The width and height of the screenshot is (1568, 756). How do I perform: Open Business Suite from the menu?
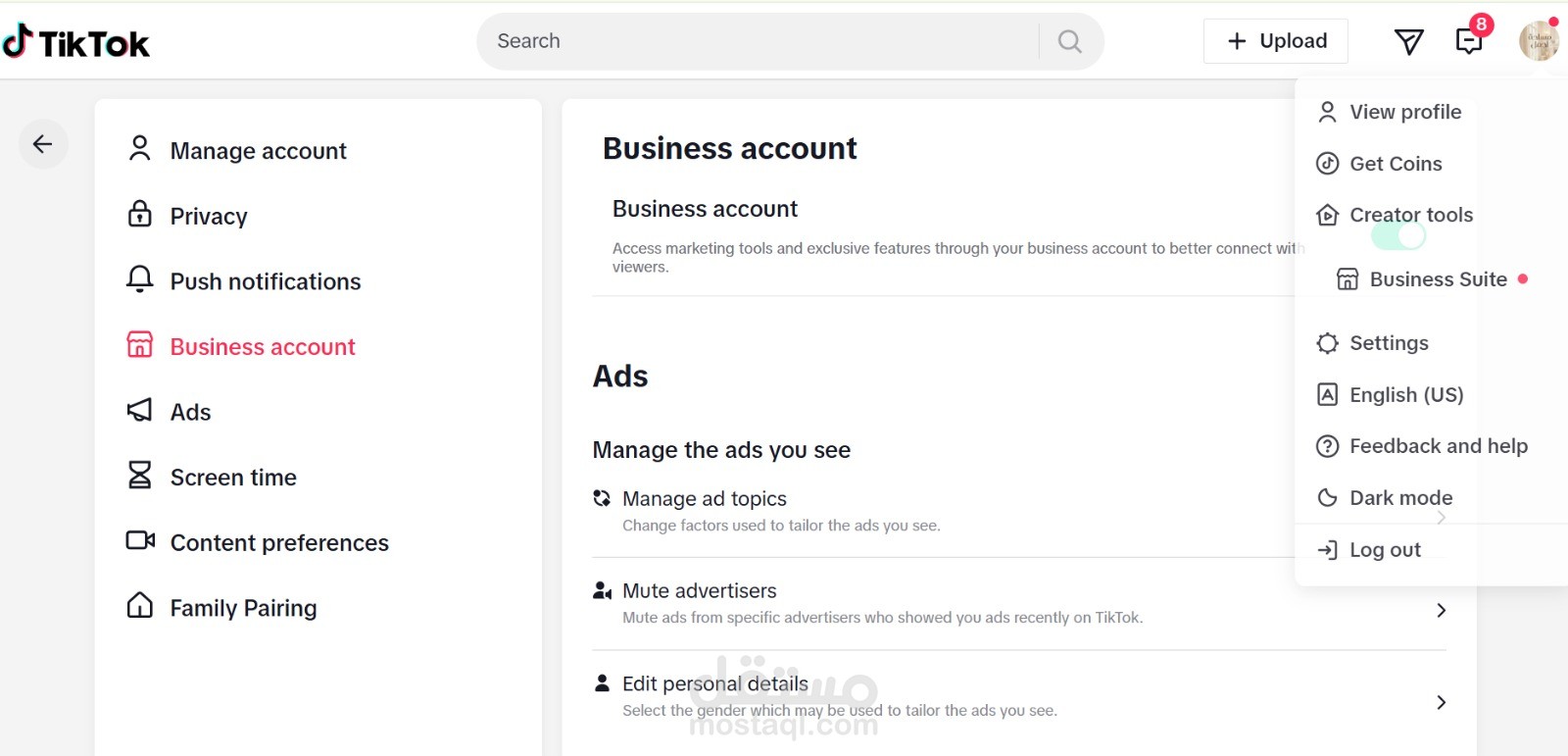(1437, 279)
